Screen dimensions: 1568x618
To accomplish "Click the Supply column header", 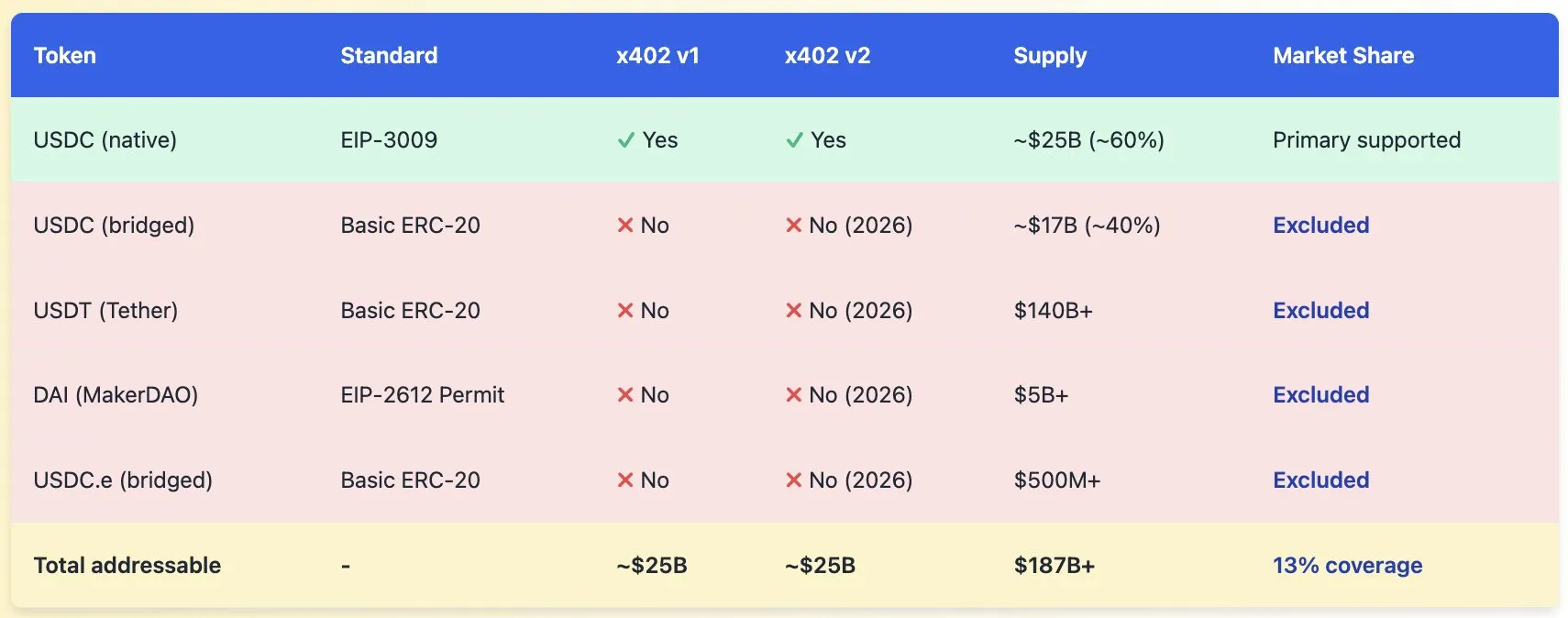I will click(1050, 56).
